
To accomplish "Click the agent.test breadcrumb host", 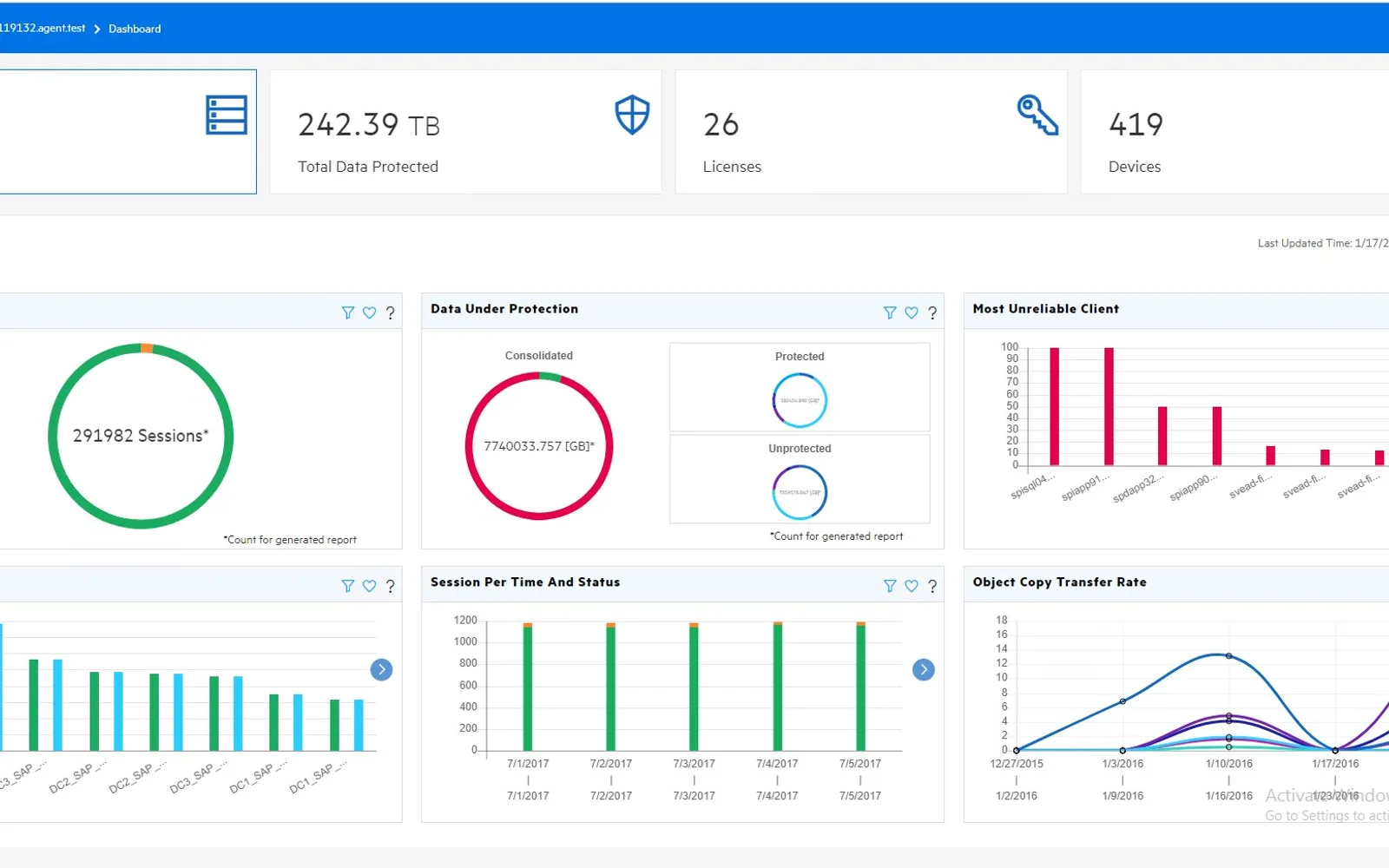I will (x=43, y=28).
